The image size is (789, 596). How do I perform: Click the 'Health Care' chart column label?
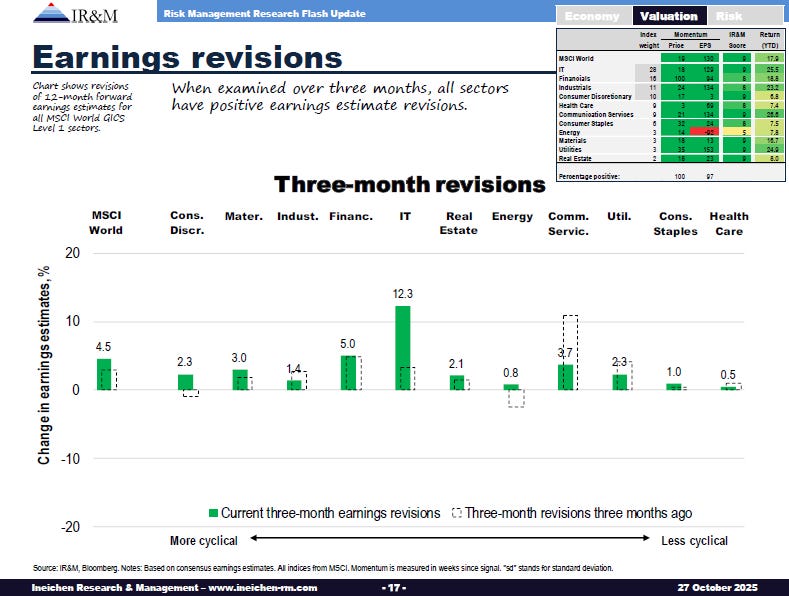coord(729,224)
